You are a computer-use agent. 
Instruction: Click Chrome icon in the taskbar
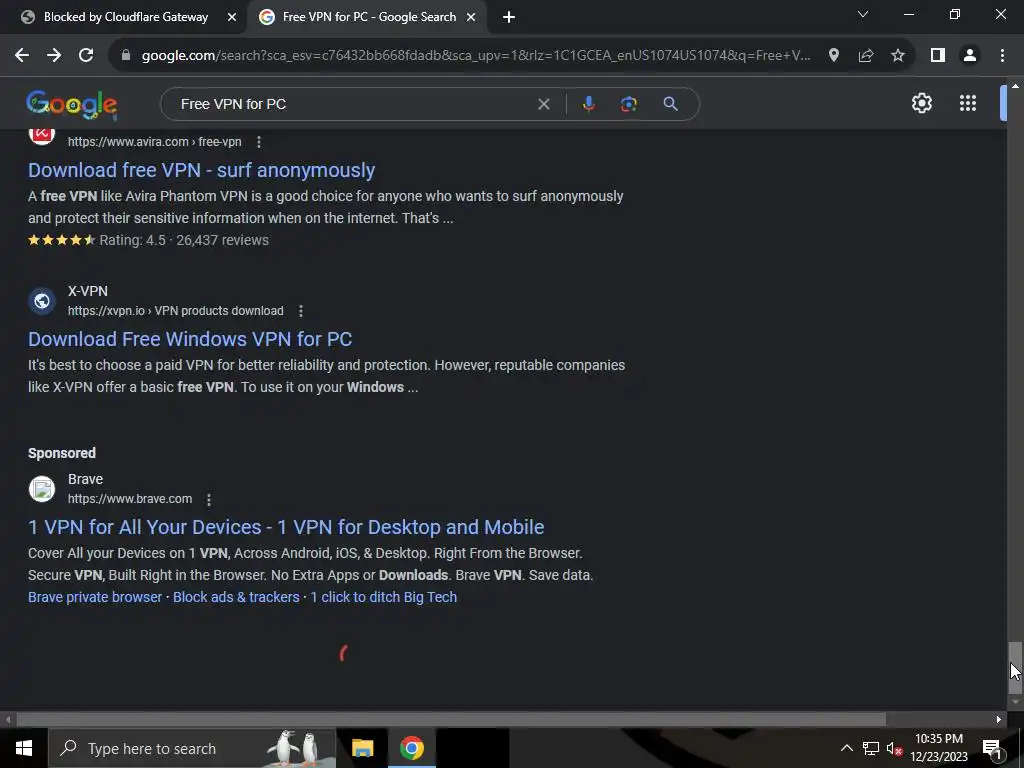(411, 748)
